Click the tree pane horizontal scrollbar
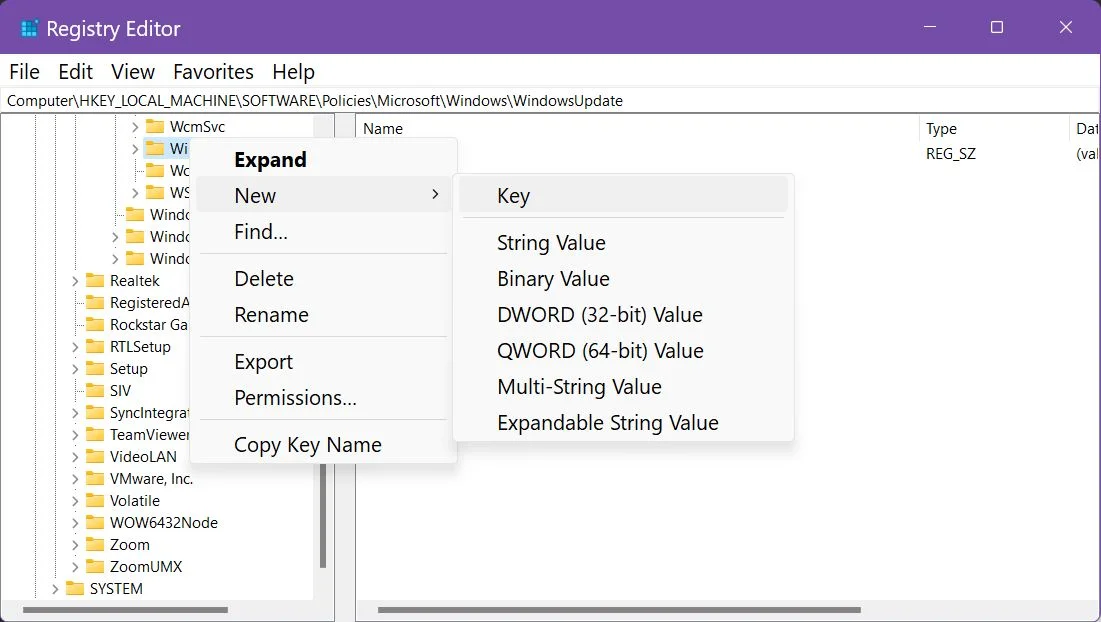The image size is (1101, 622). (125, 609)
